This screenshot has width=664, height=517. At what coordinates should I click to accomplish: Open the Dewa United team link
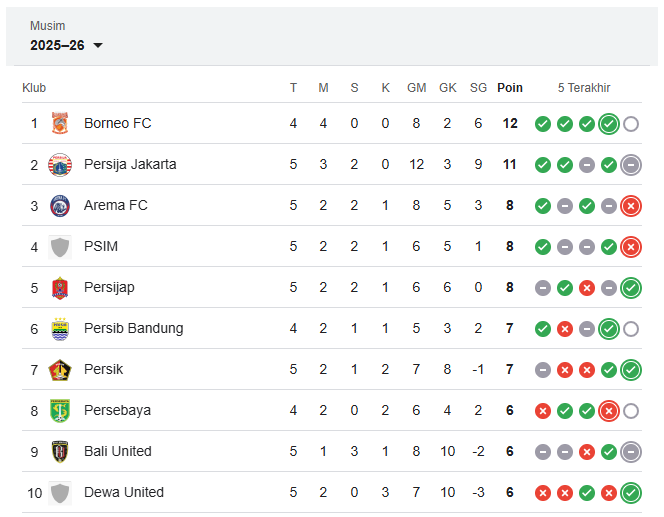coord(124,492)
